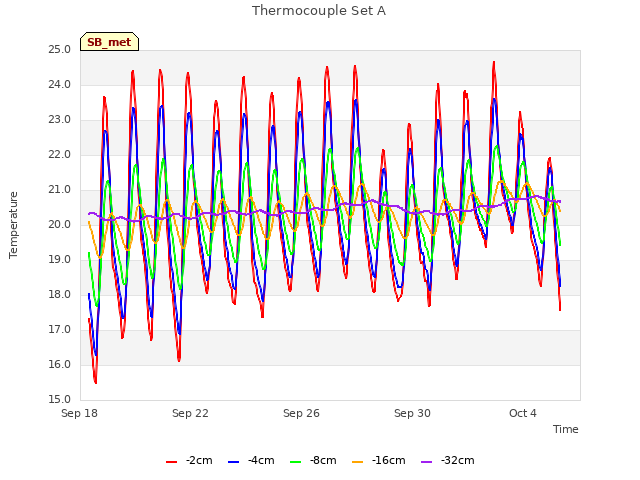Select the -8cm legend label
The height and width of the screenshot is (480, 640).
coord(323,460)
